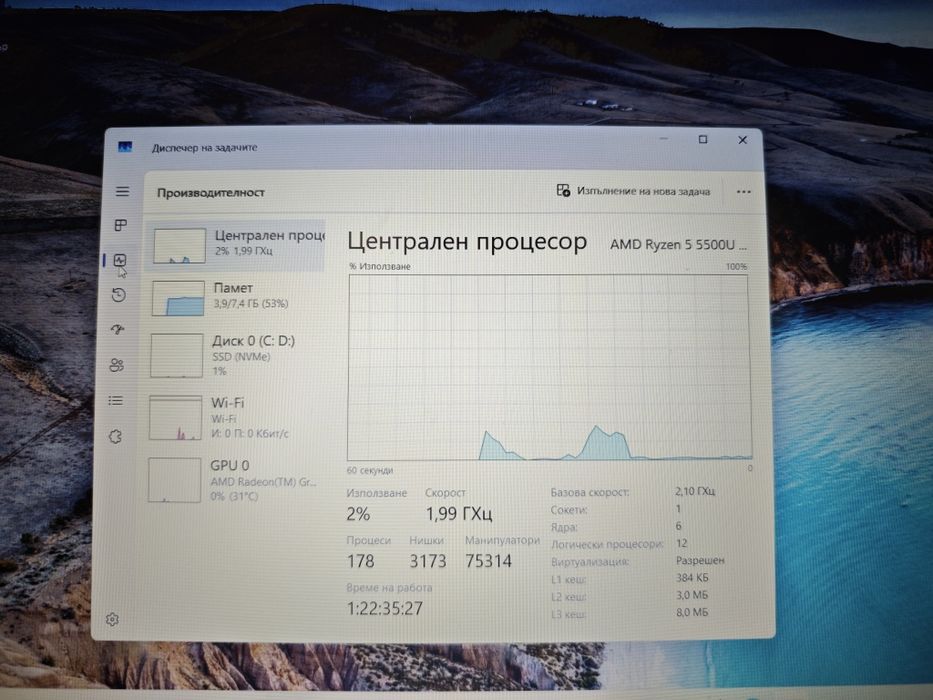Click the '8,0 МБ' L3 cache value
The width and height of the screenshot is (933, 700).
click(692, 612)
